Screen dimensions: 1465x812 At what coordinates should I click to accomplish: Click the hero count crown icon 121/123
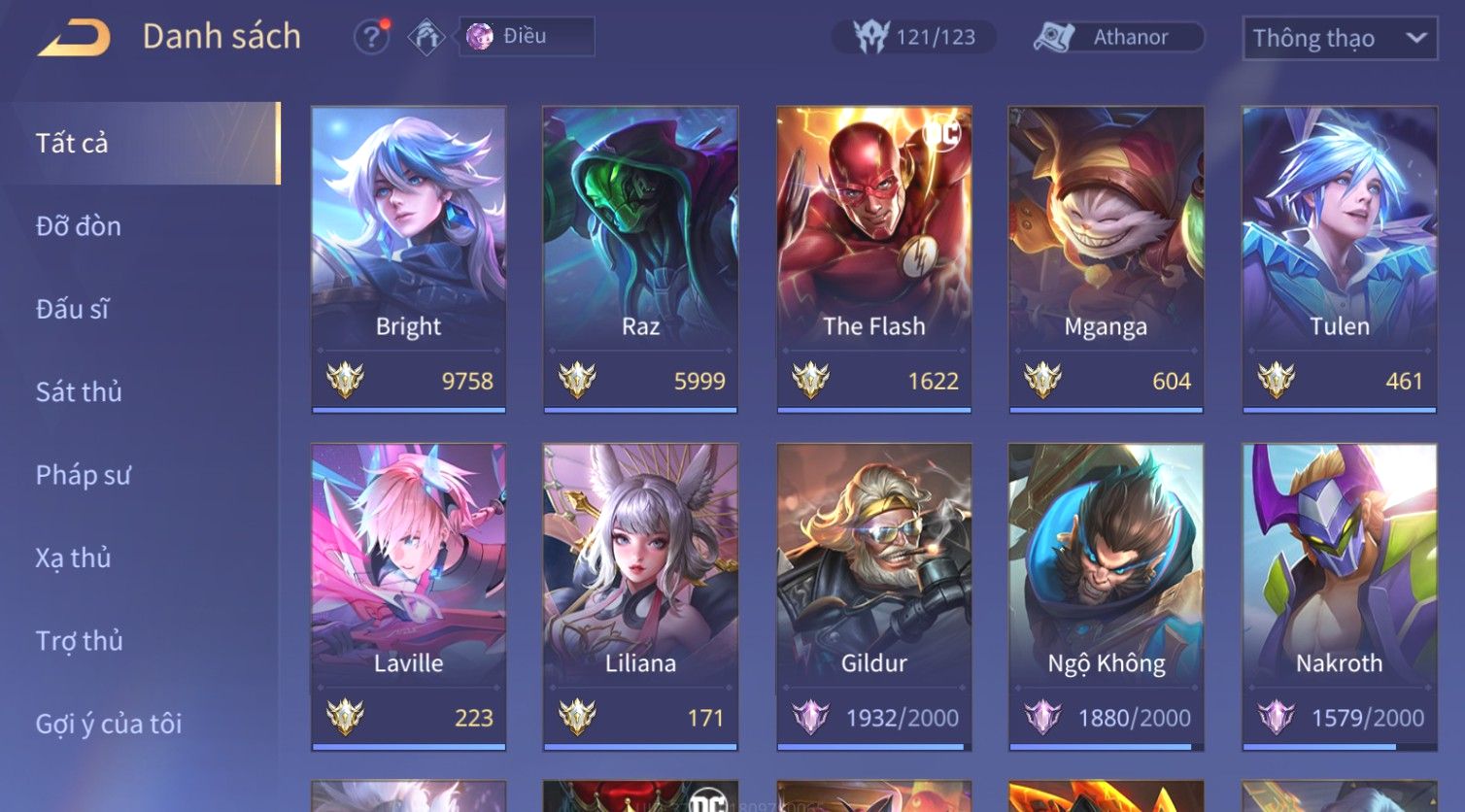click(x=870, y=37)
